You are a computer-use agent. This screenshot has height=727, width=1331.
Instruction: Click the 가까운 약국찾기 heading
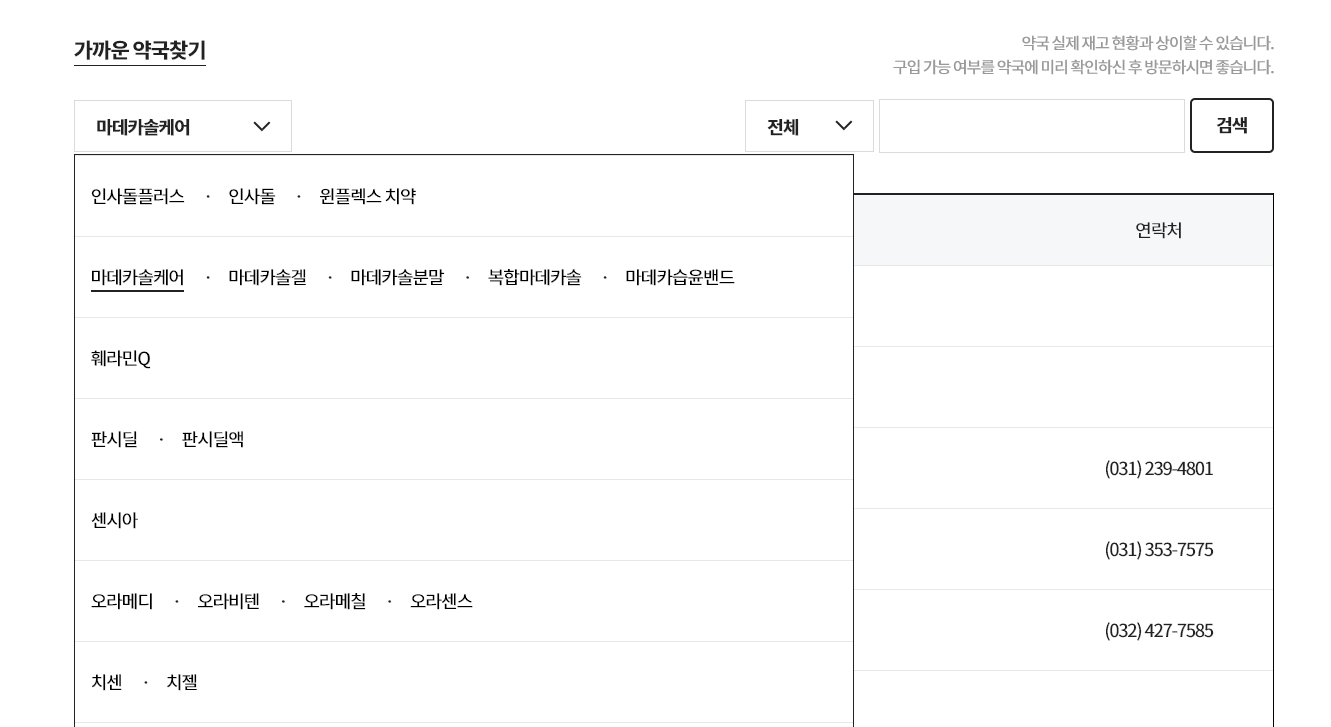(x=140, y=50)
